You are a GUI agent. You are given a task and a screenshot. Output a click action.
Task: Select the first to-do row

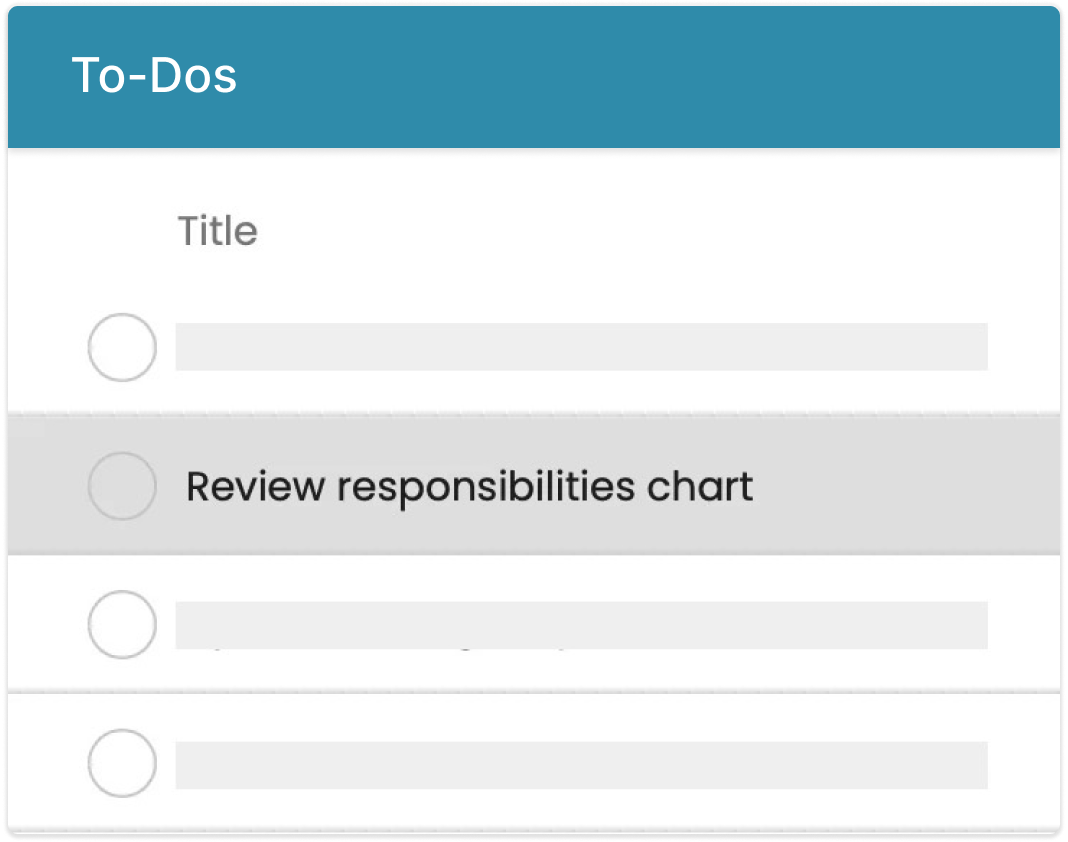click(x=534, y=347)
